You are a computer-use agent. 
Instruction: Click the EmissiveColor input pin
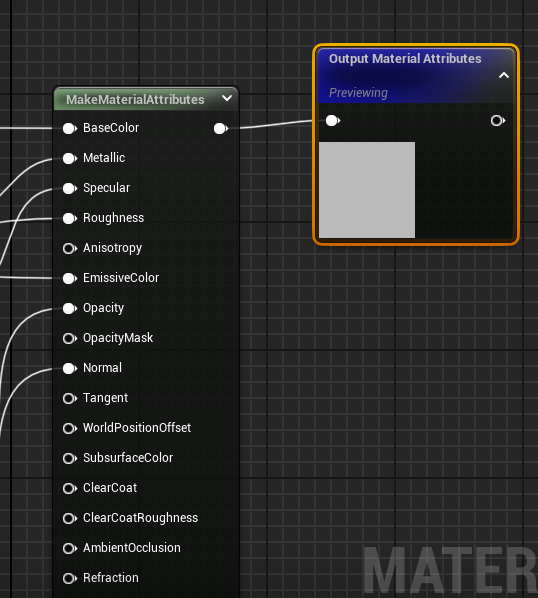point(70,278)
